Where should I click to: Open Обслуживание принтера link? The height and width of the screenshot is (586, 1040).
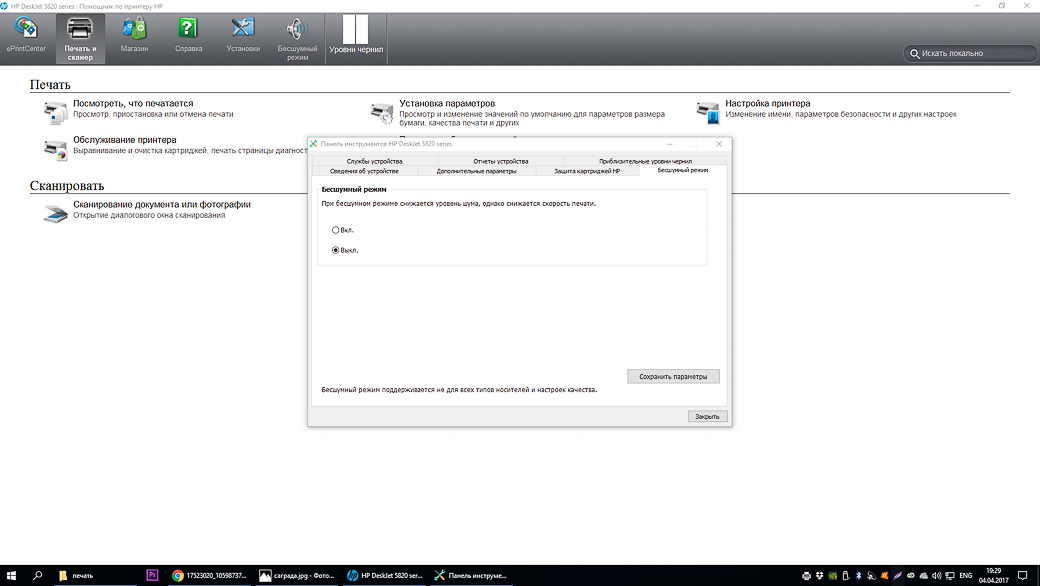tap(125, 140)
